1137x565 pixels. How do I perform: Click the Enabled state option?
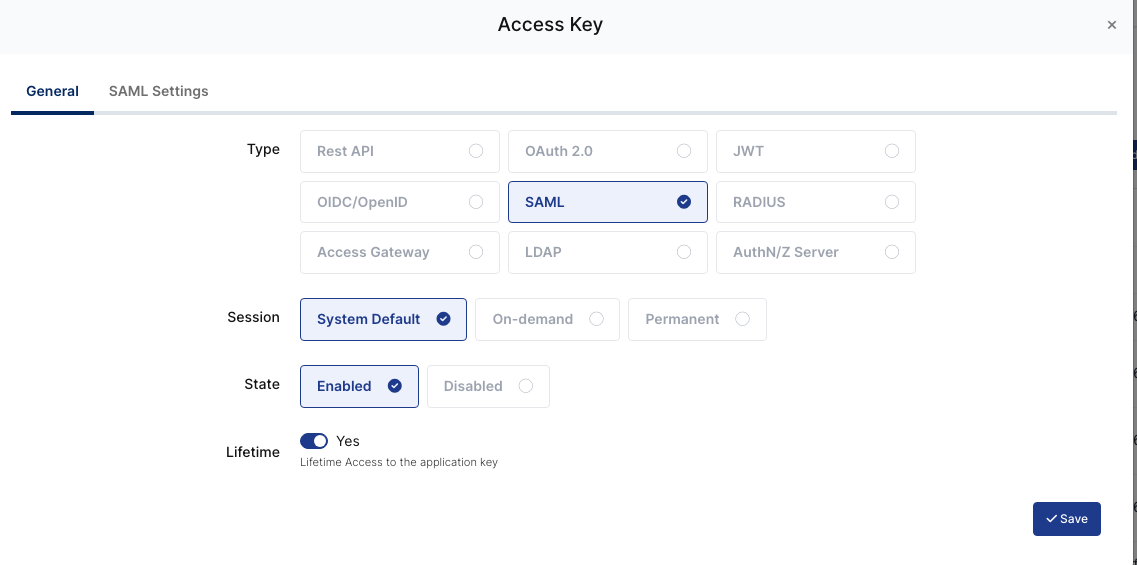(358, 386)
